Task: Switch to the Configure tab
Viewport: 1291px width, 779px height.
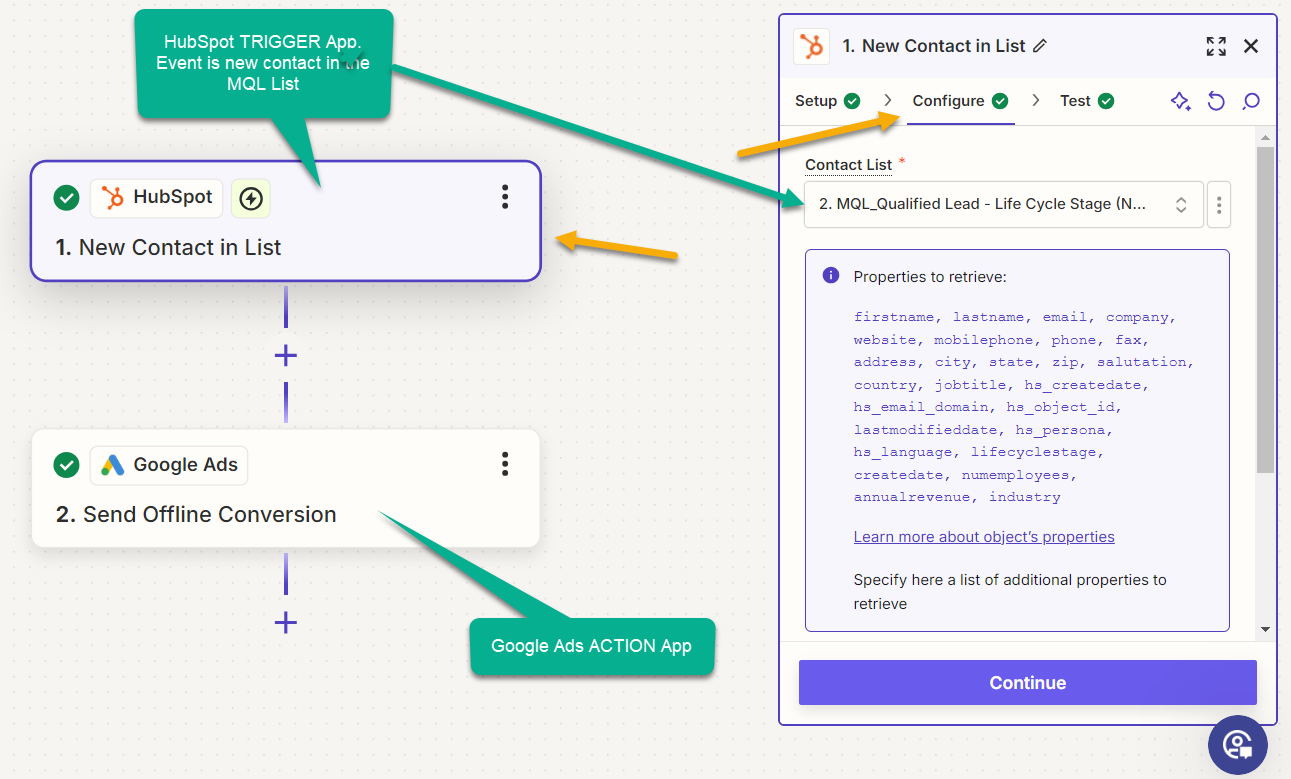Action: coord(960,101)
